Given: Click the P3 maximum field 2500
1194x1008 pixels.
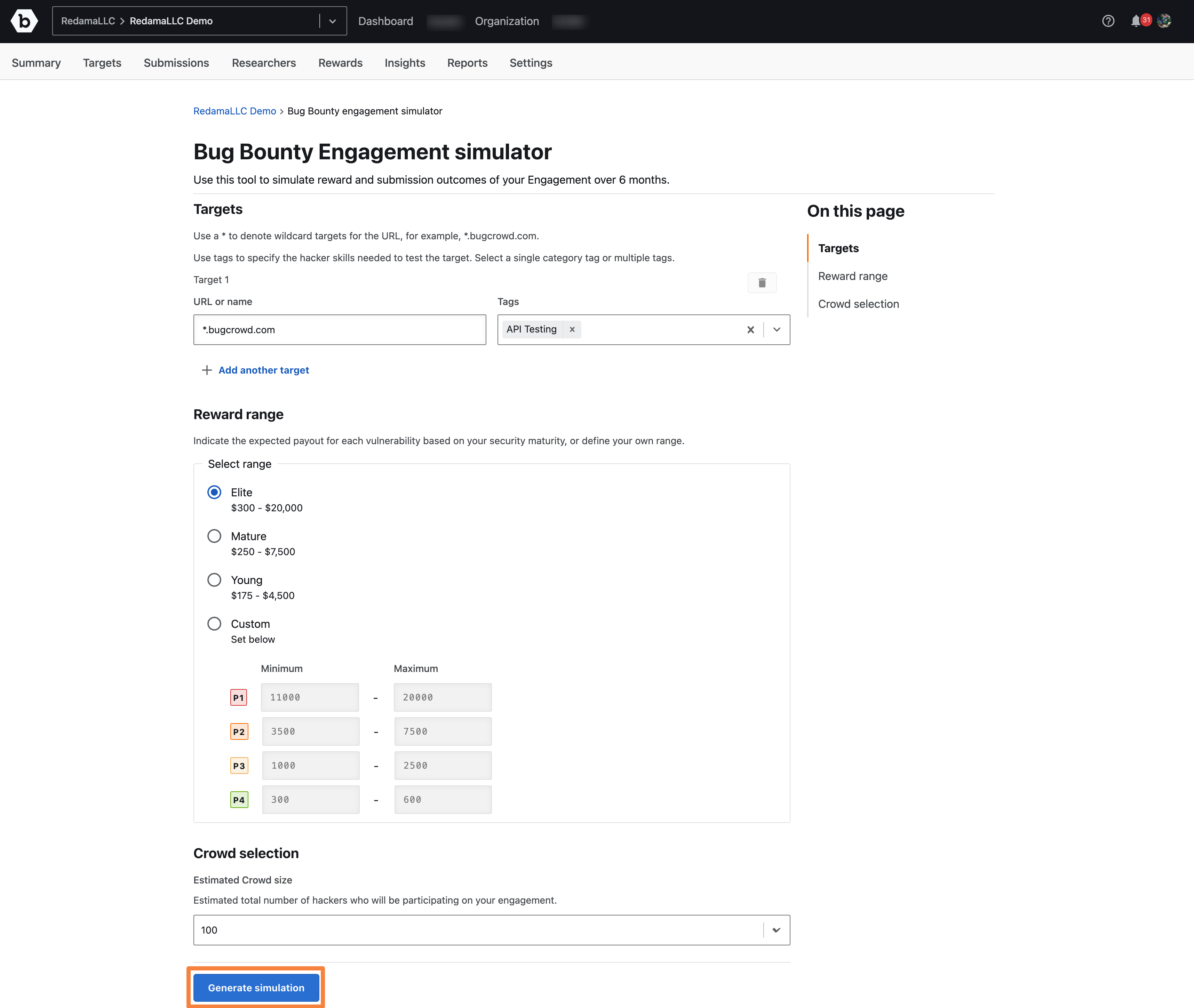Looking at the screenshot, I should pos(443,766).
